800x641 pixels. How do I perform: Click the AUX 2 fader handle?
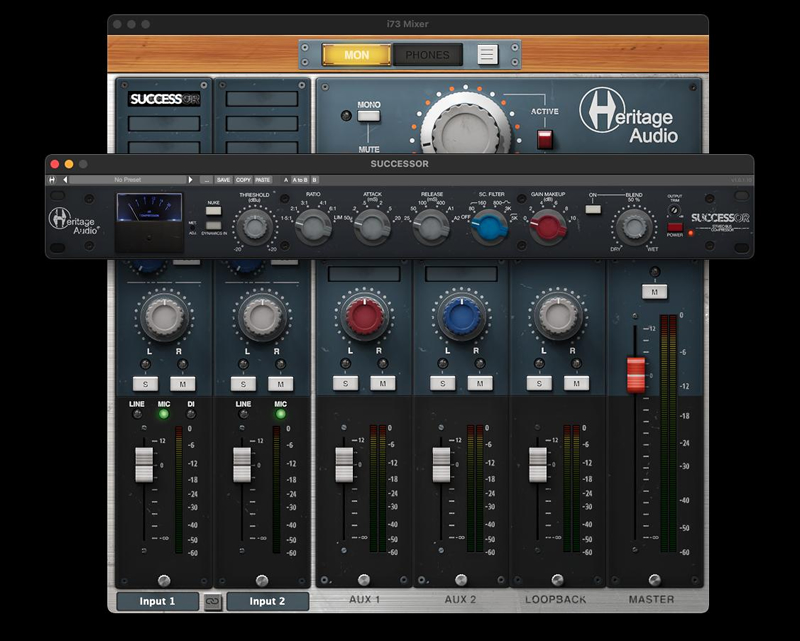(441, 464)
